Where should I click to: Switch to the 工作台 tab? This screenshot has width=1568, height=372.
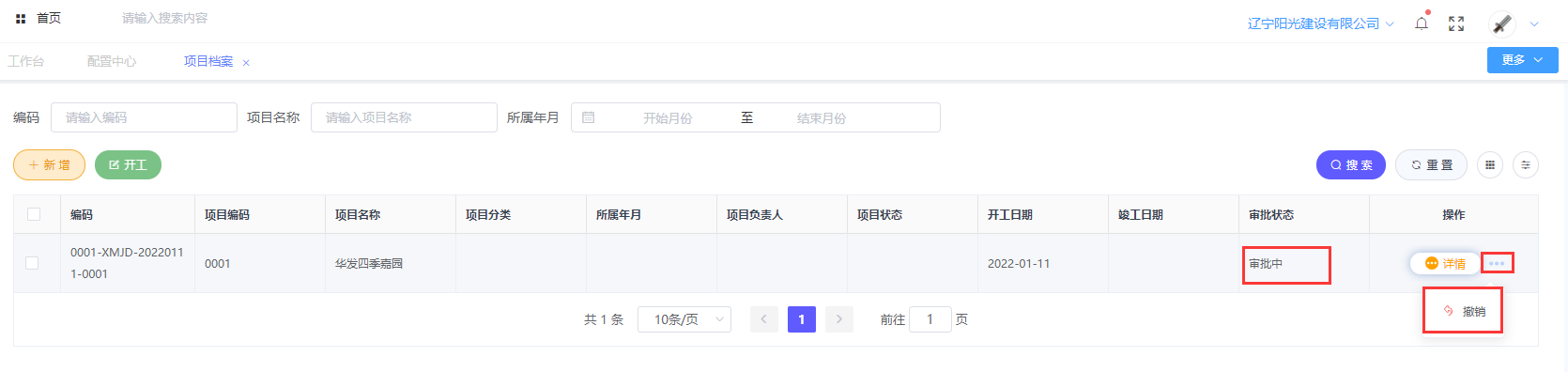(25, 61)
